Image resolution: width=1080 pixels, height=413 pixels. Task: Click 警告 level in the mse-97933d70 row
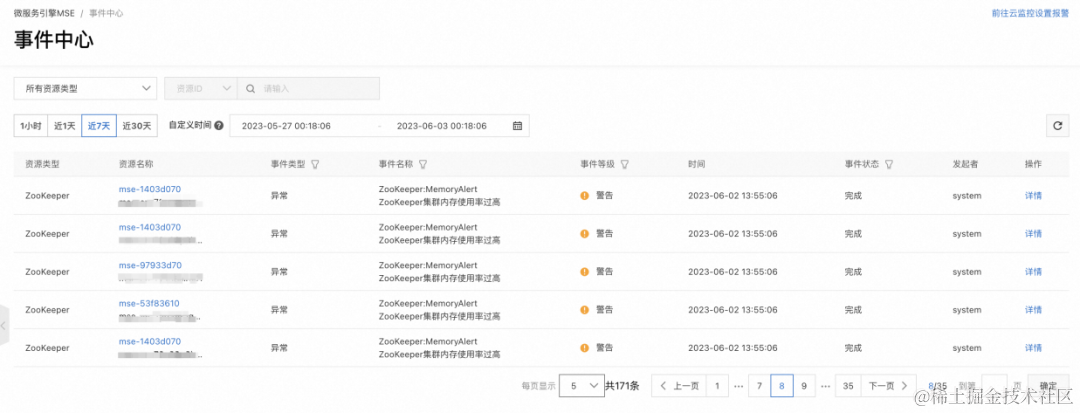(604, 272)
